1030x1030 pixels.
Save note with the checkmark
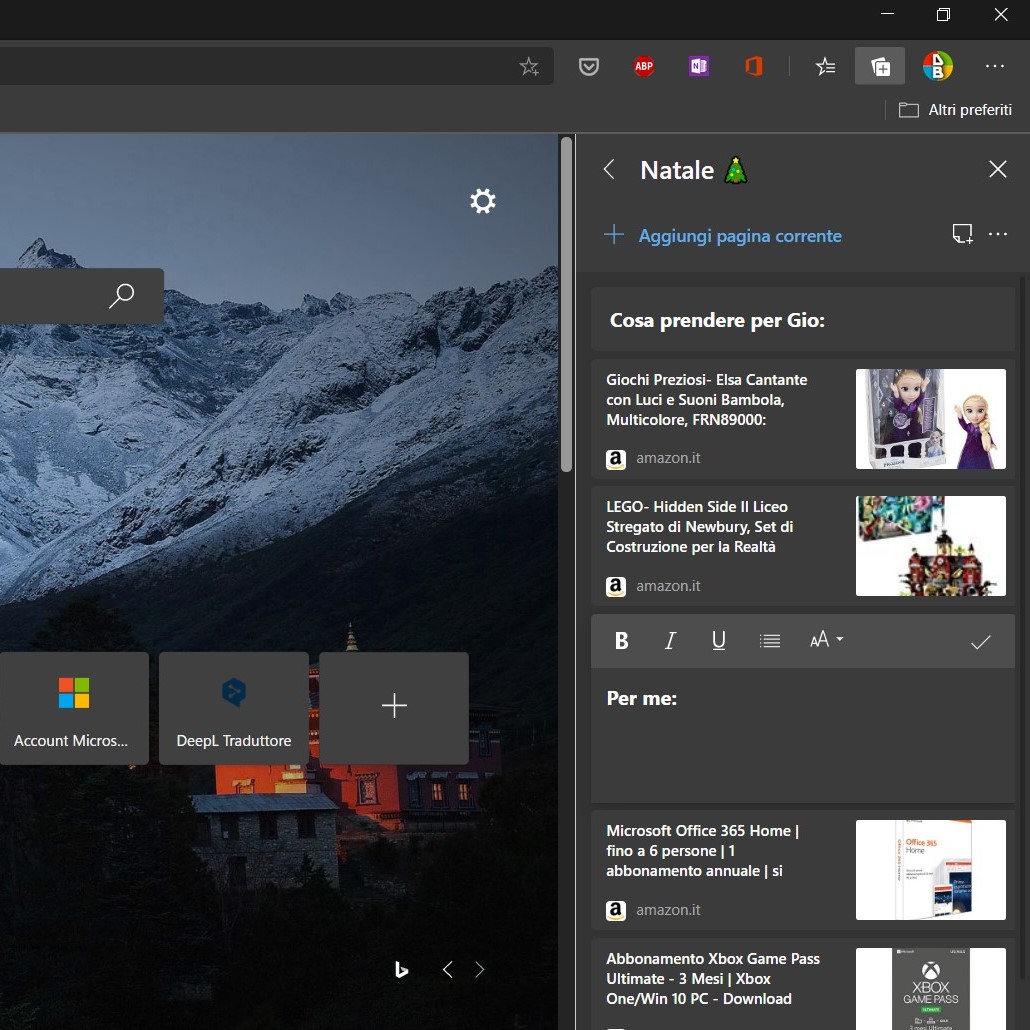coord(980,642)
